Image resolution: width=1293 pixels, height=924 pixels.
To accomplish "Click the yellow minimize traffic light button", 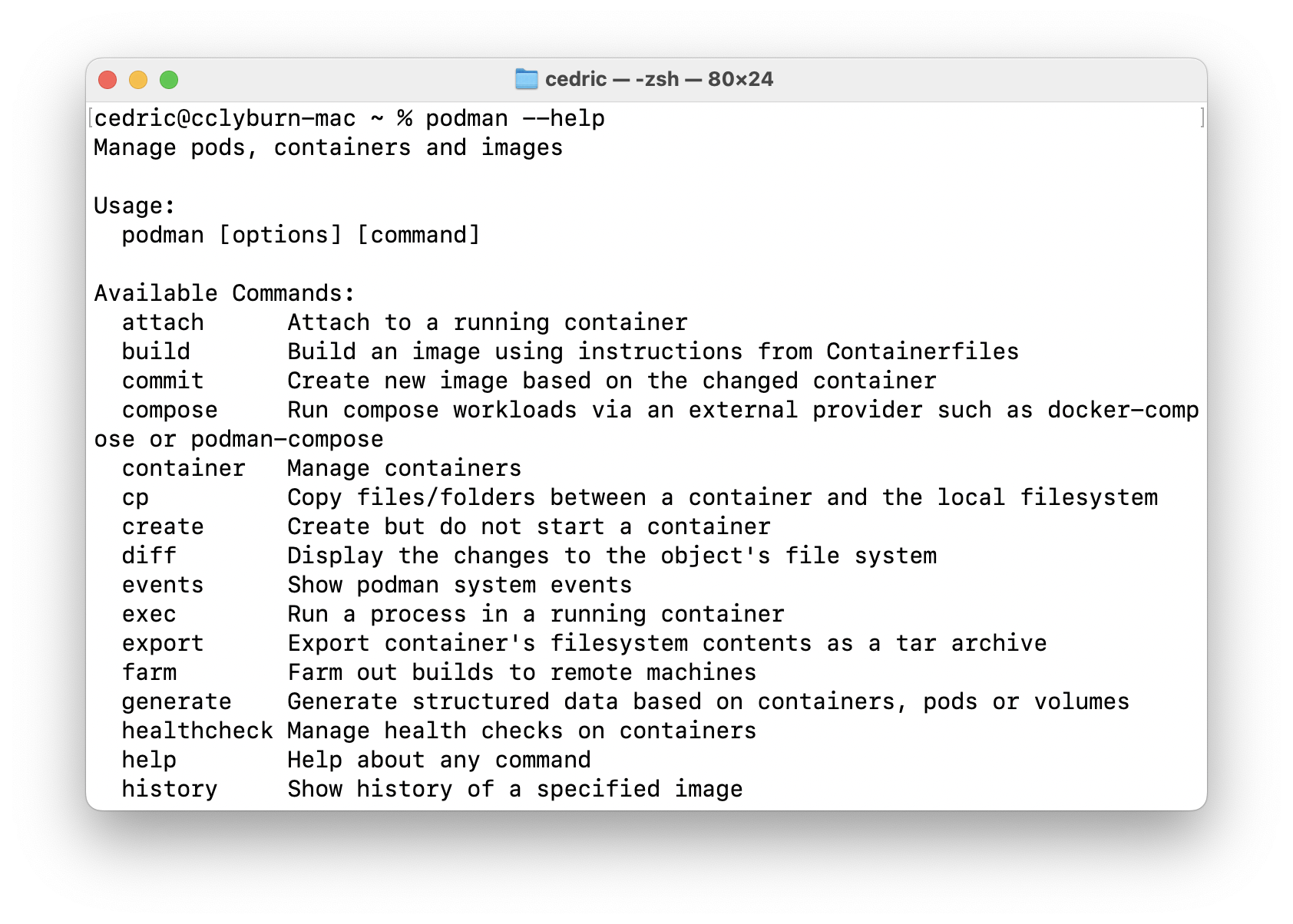I will pos(139,78).
